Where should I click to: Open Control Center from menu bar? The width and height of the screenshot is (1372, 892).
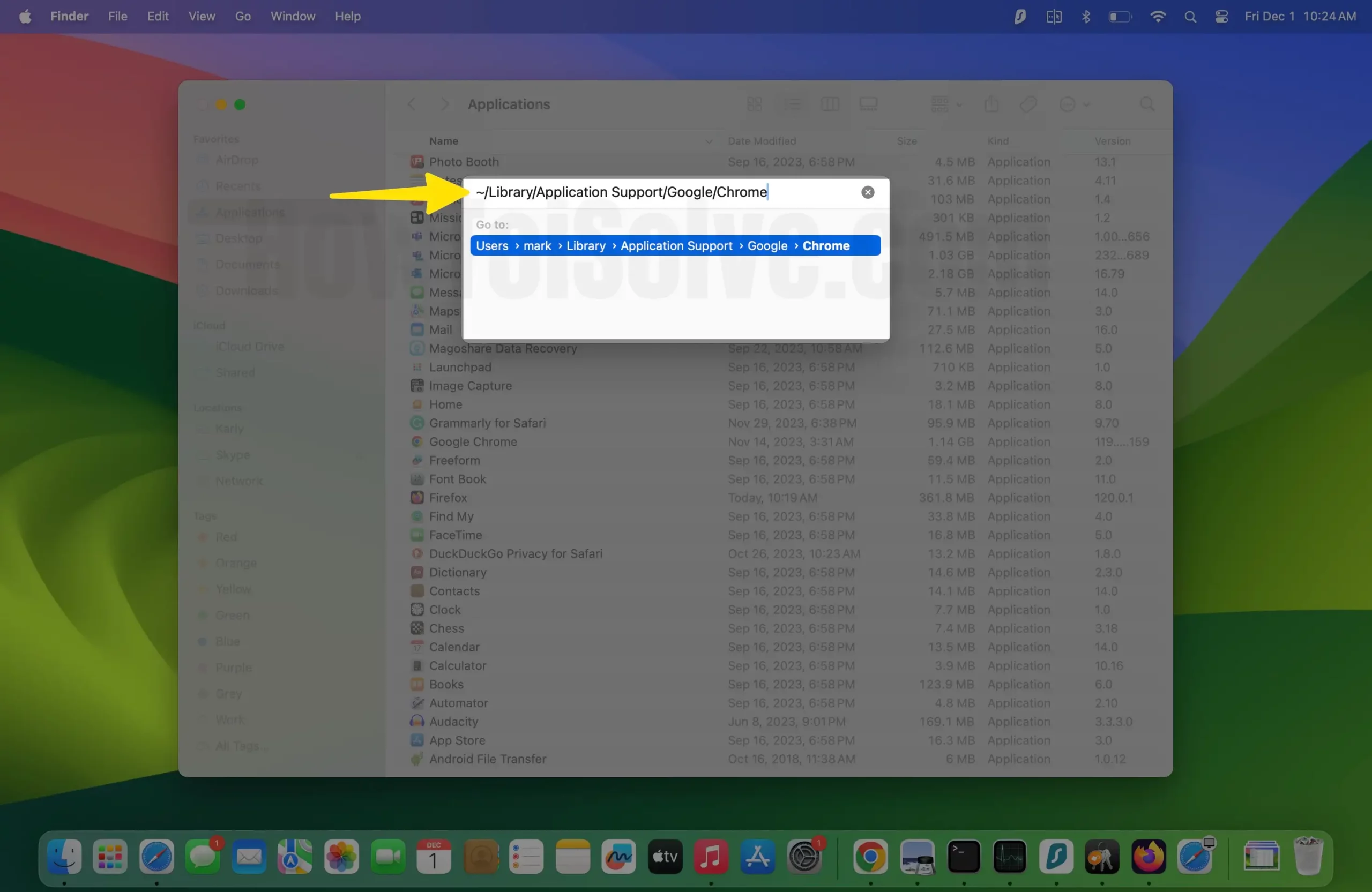1221,17
